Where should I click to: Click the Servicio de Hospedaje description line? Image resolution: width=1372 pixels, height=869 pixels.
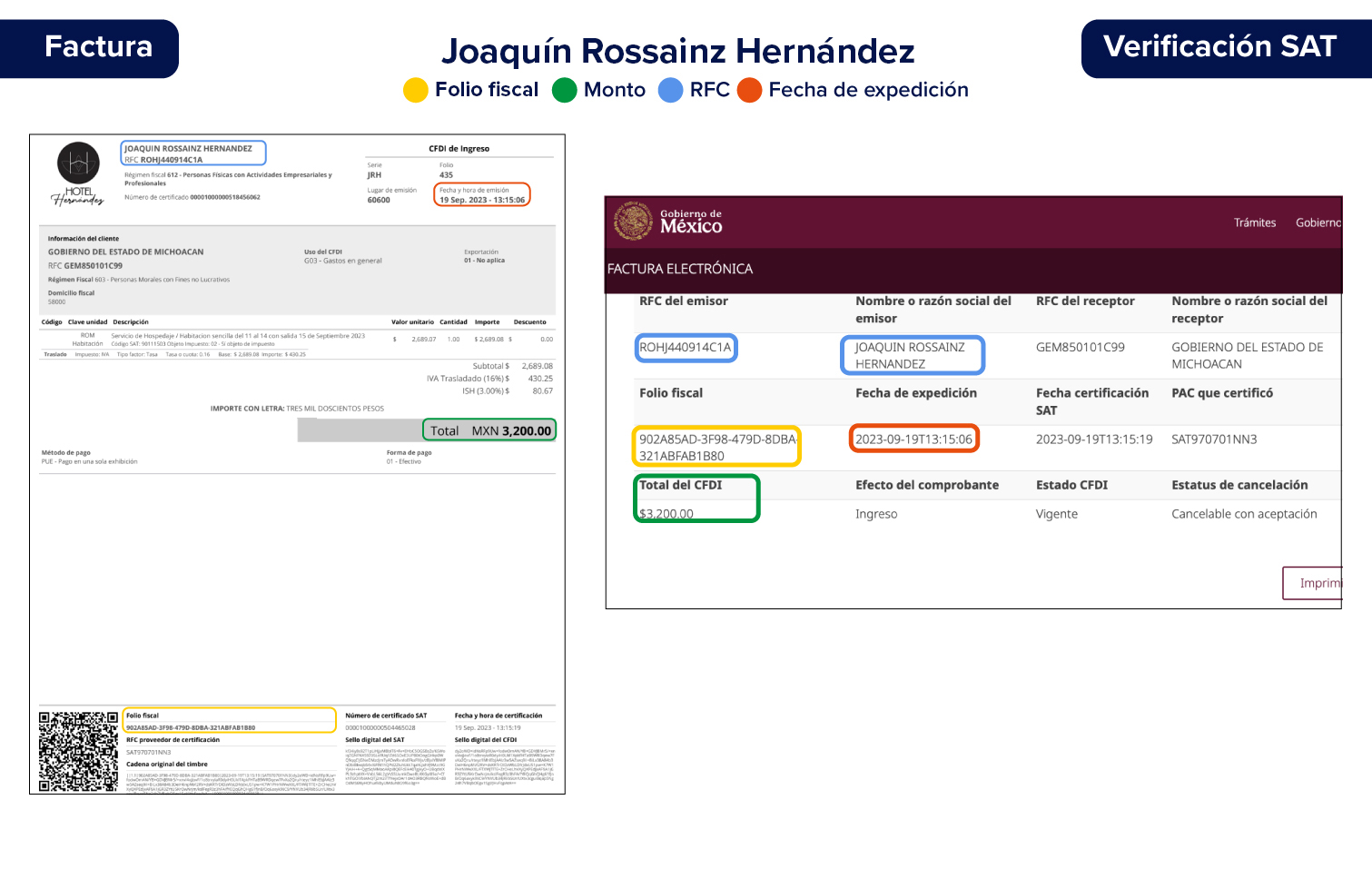pos(238,335)
